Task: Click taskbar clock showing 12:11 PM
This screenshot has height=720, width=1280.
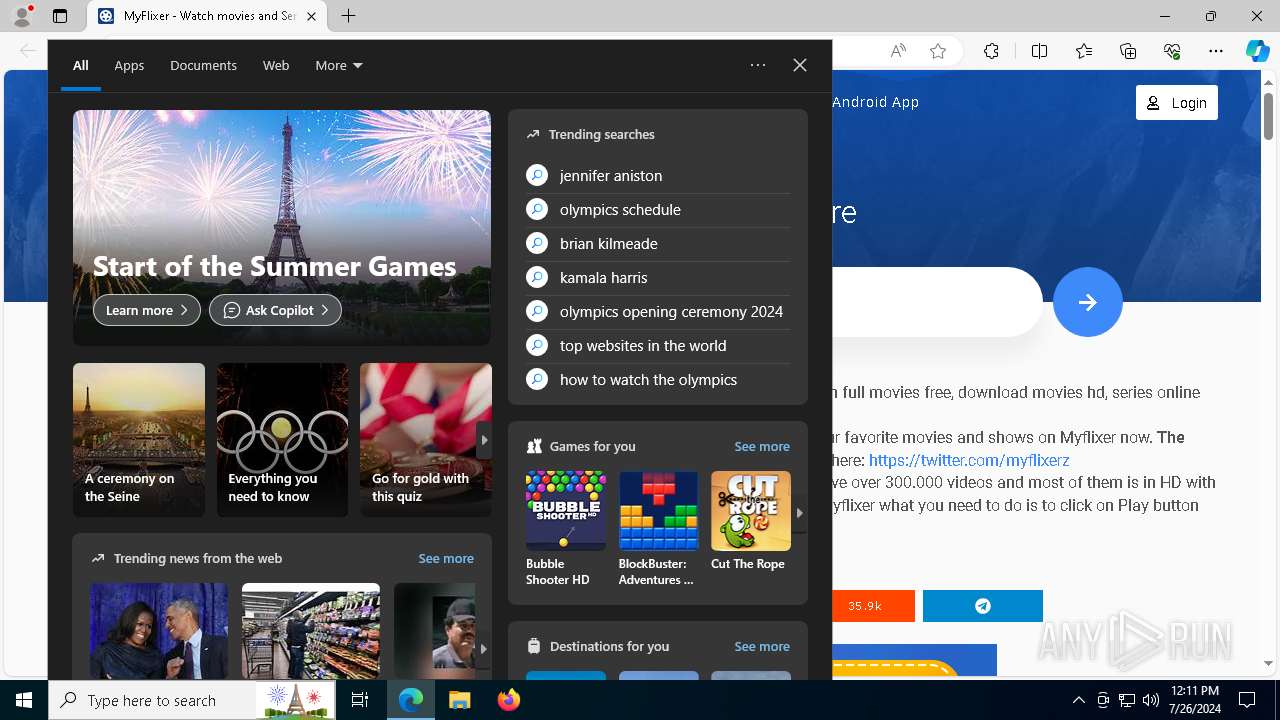Action: point(1193,700)
